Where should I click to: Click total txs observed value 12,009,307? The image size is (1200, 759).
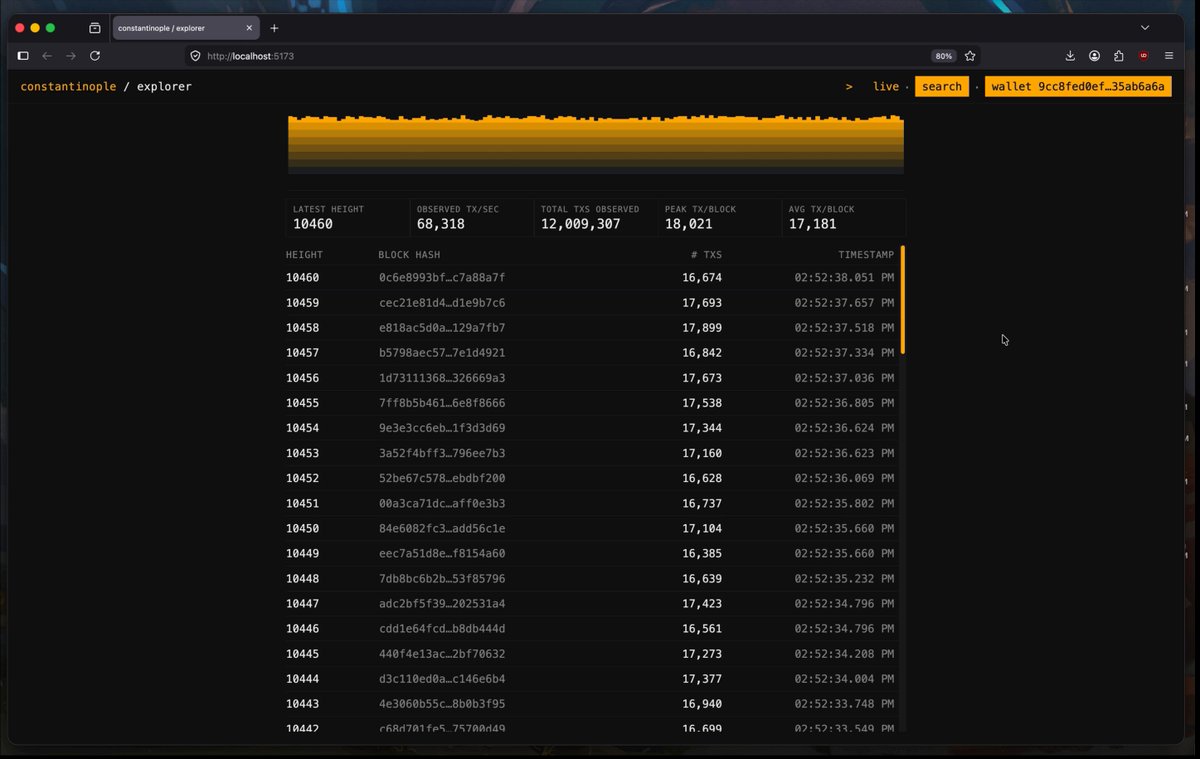click(581, 224)
